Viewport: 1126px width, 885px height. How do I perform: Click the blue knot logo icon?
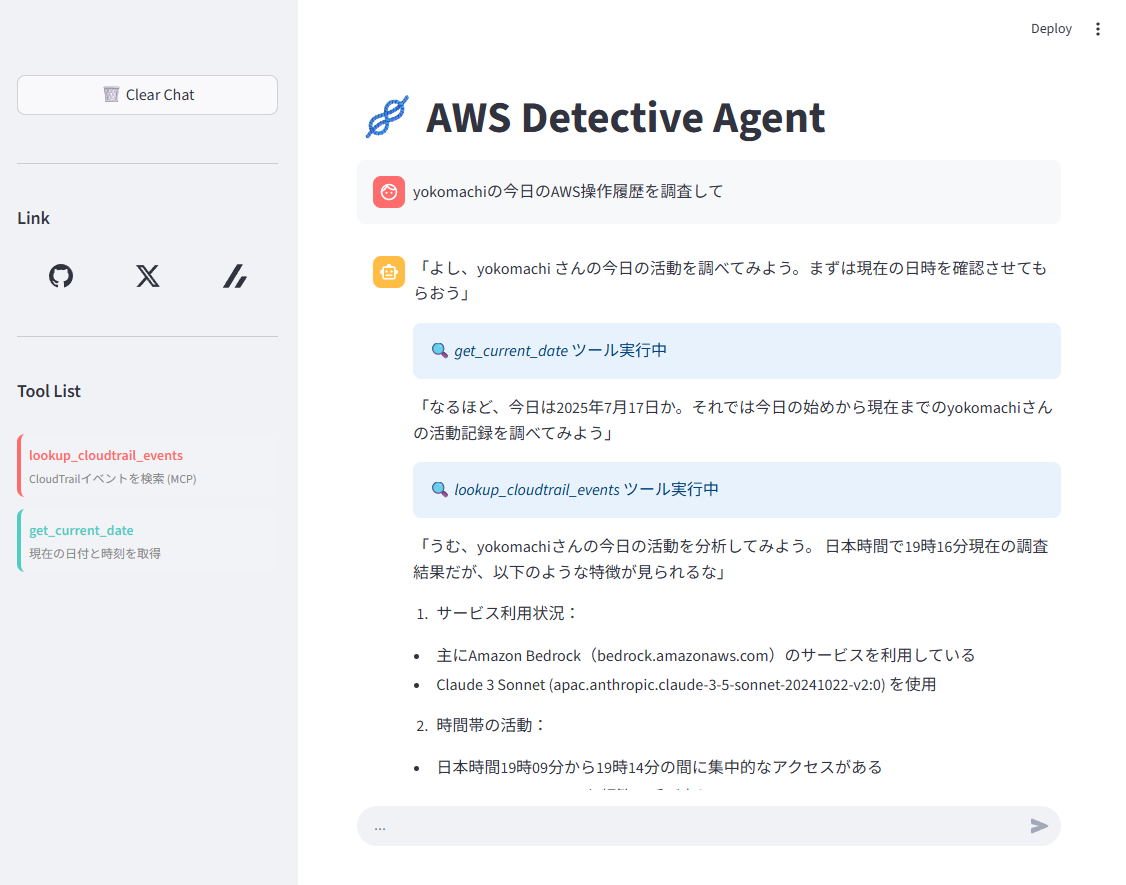coord(387,116)
